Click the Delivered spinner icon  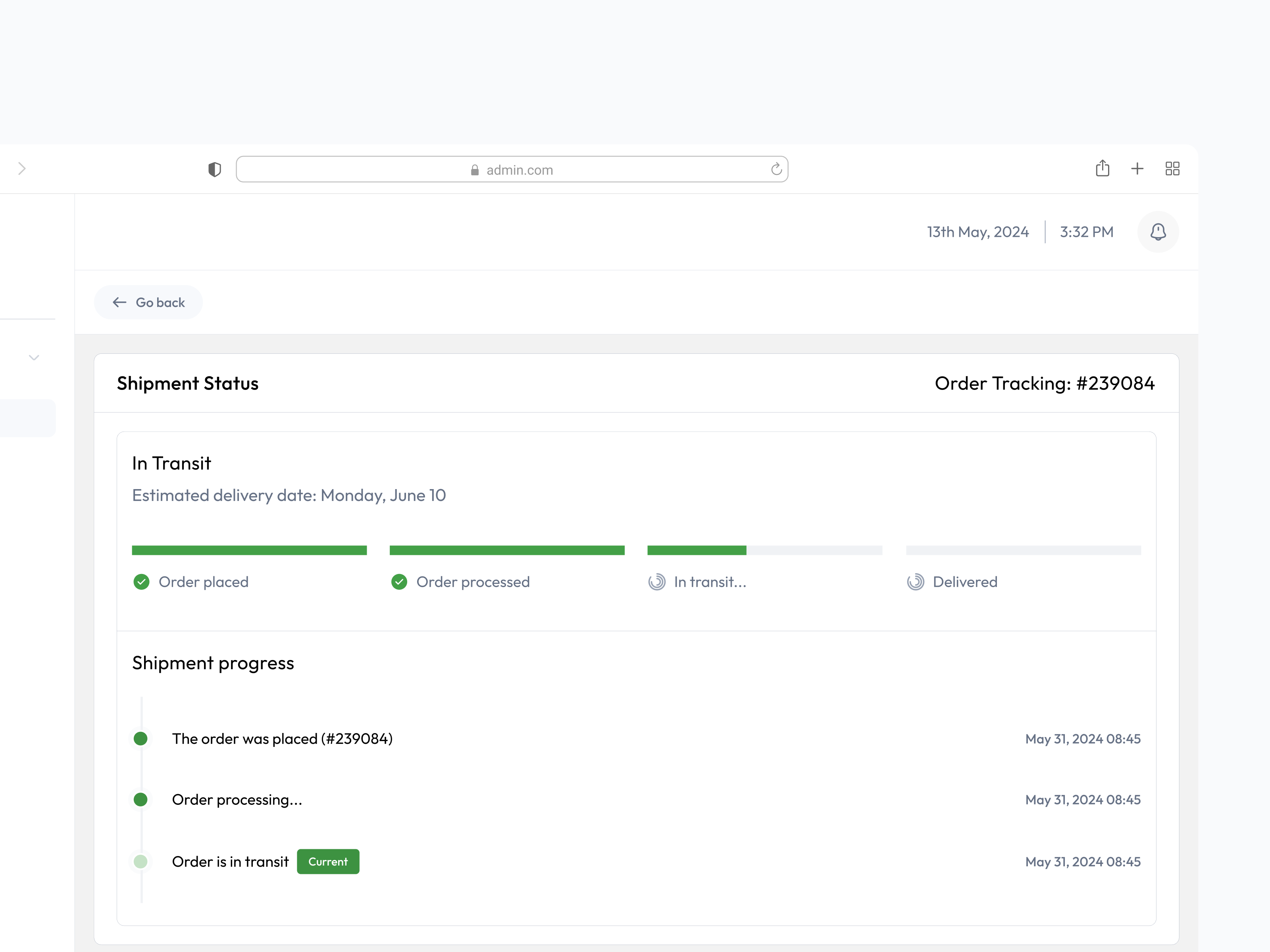point(915,582)
